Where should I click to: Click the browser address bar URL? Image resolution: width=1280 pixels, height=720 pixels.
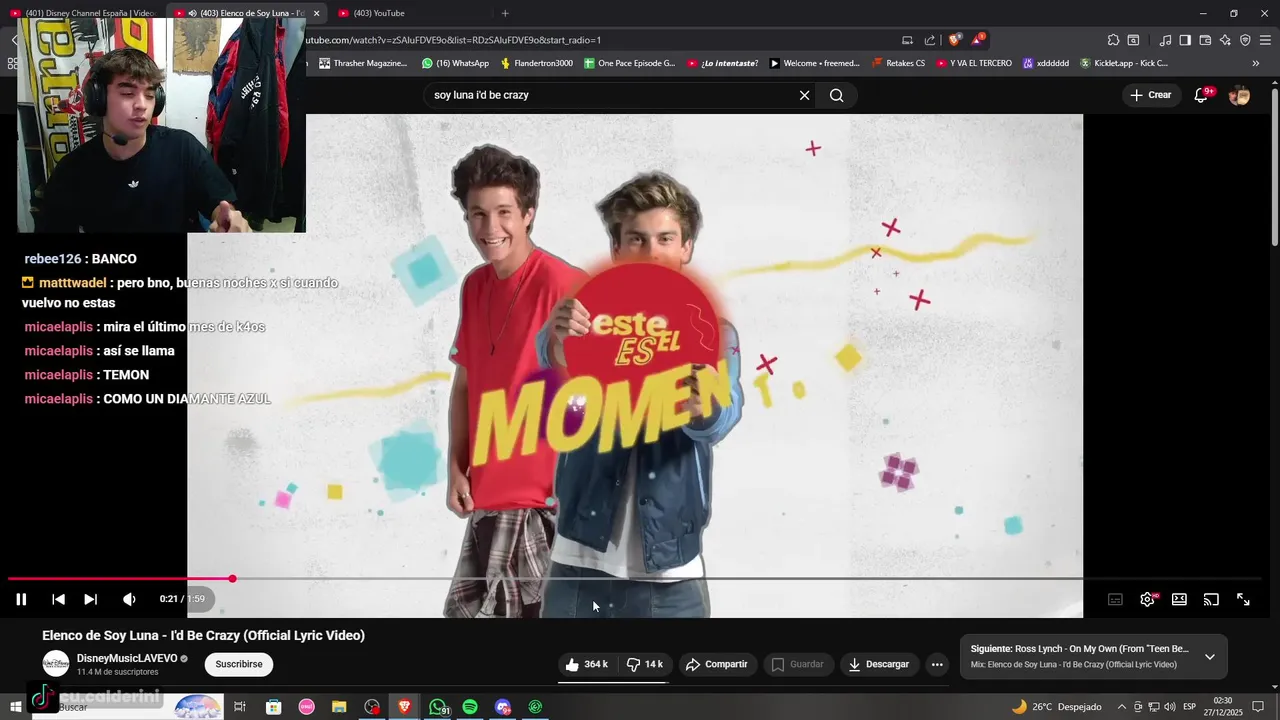tap(452, 40)
